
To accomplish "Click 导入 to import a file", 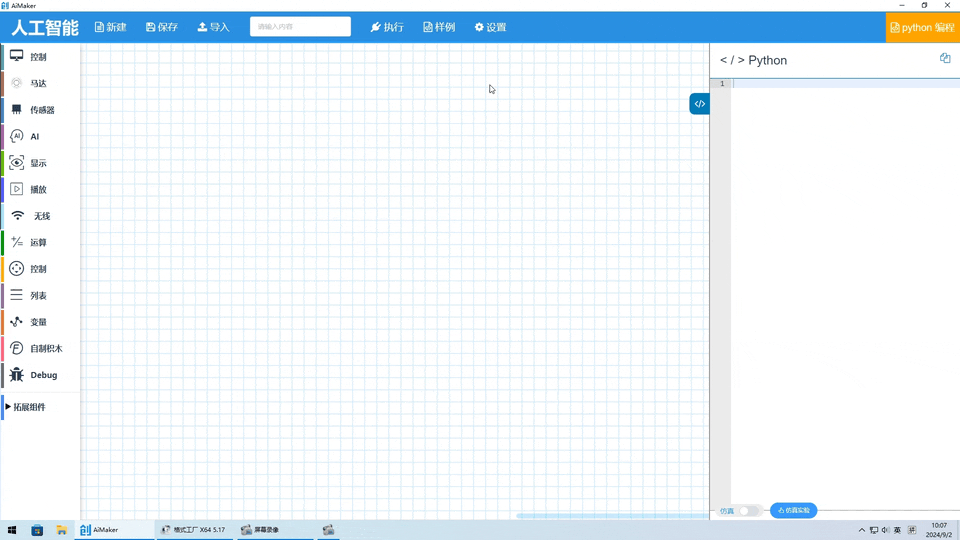I will tap(213, 27).
